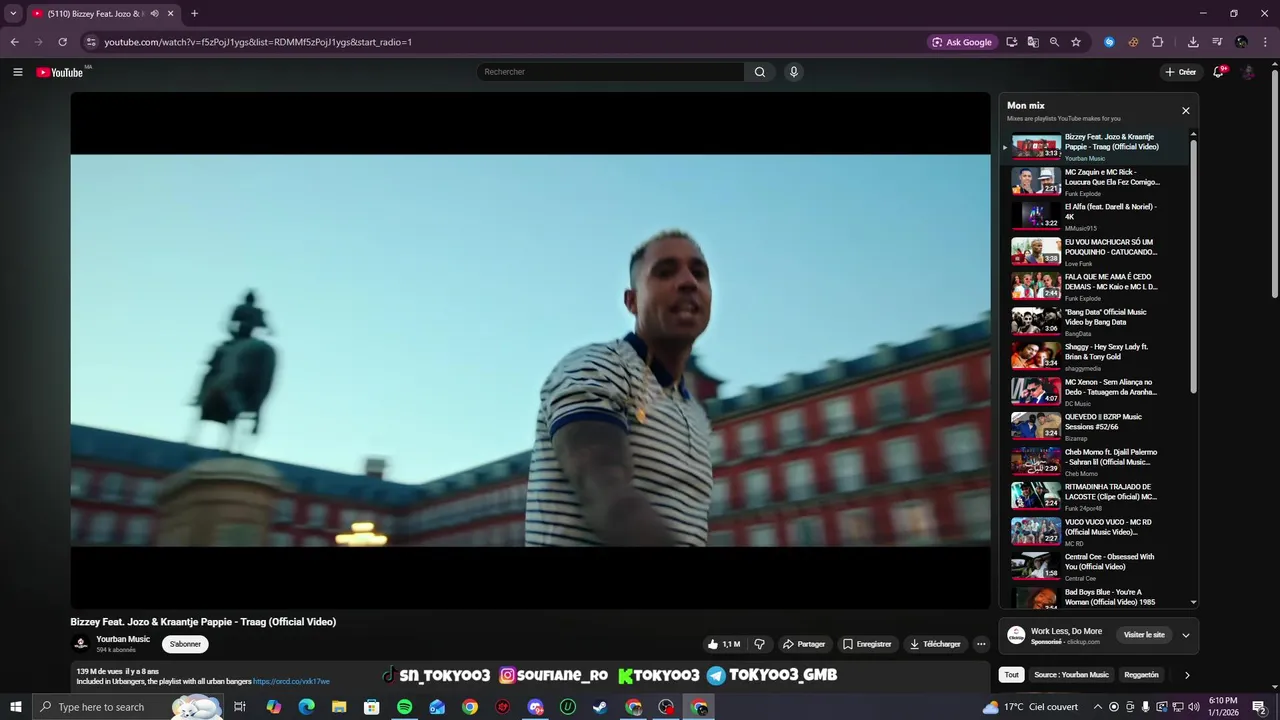Select the Source : Yourban Music chip
This screenshot has width=1280, height=720.
point(1071,675)
